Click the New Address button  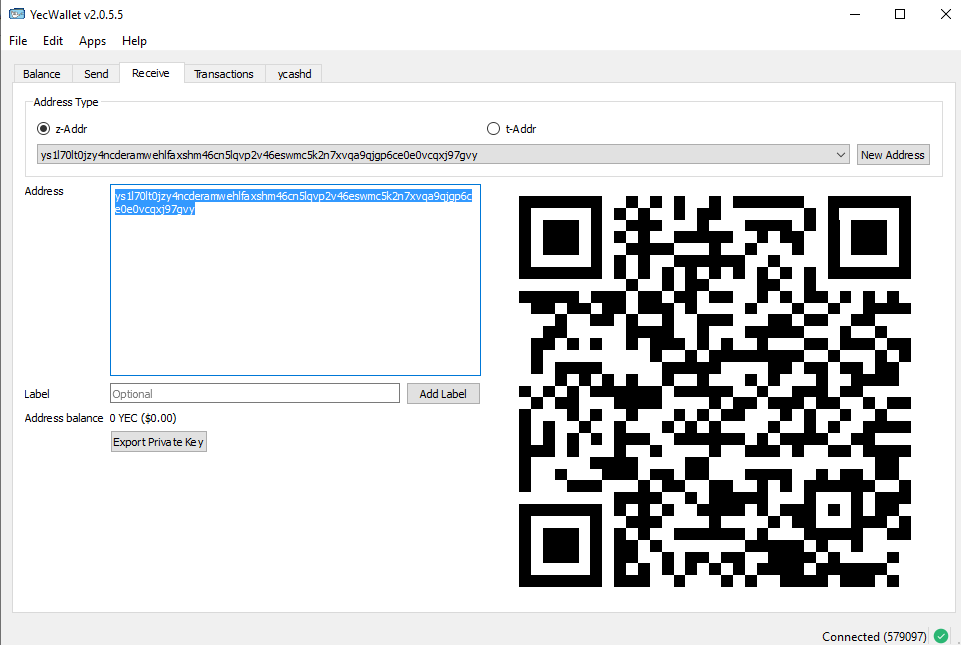tap(892, 154)
